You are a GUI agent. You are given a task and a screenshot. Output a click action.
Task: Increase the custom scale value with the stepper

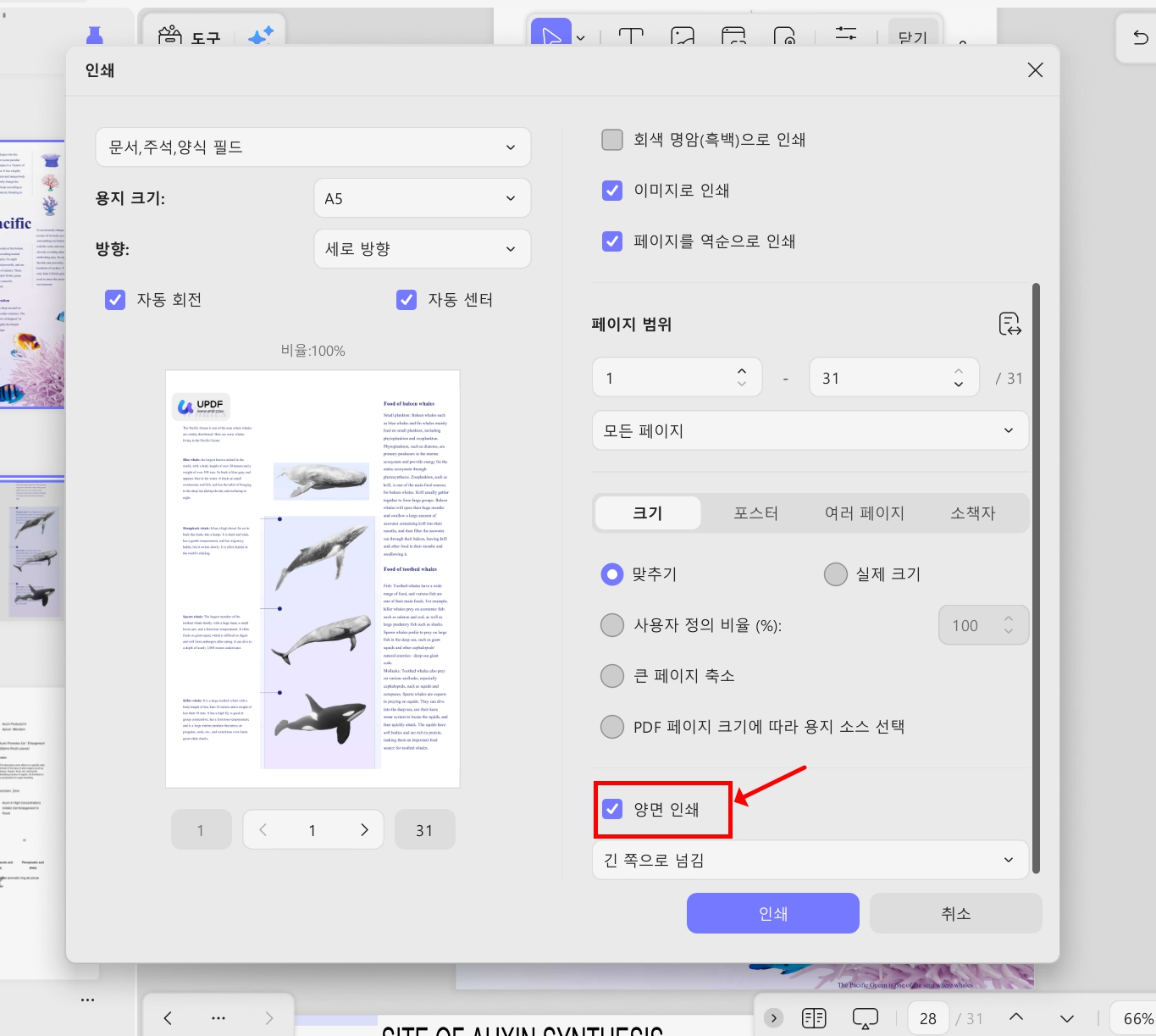point(1008,619)
